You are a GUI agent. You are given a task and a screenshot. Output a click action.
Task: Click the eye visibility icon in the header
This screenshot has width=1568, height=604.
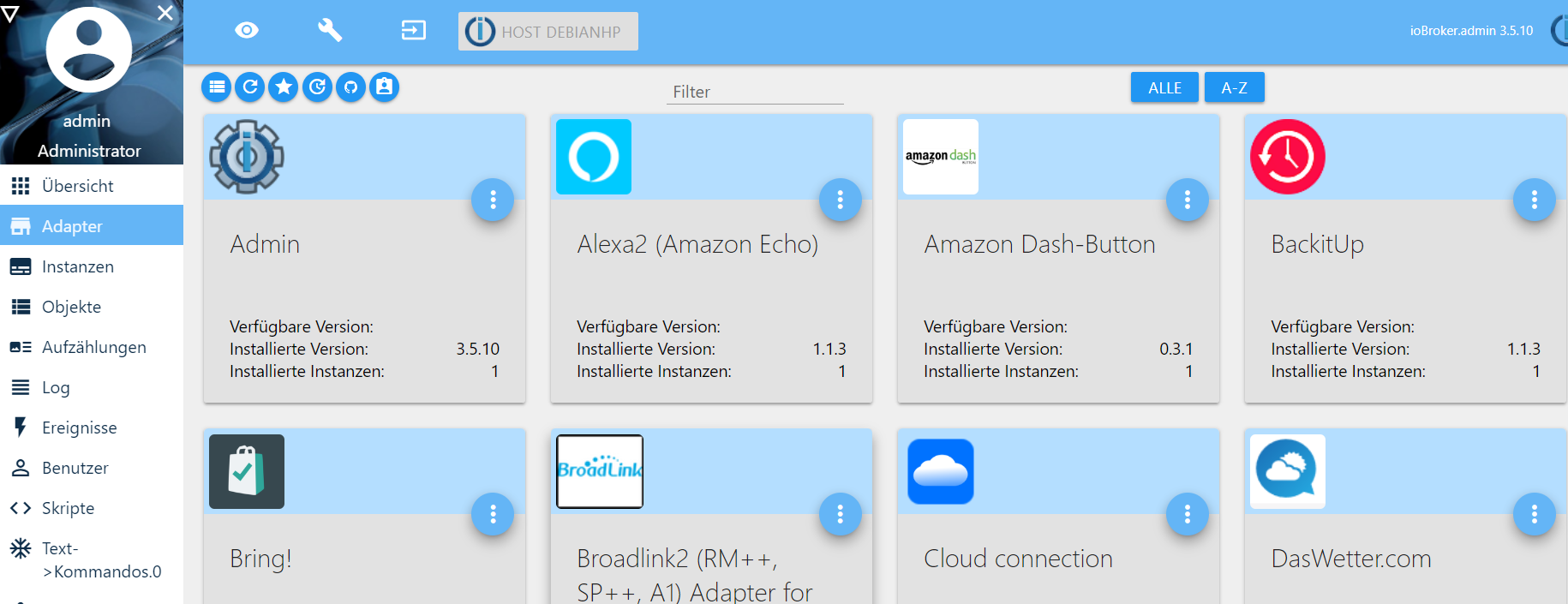247,31
